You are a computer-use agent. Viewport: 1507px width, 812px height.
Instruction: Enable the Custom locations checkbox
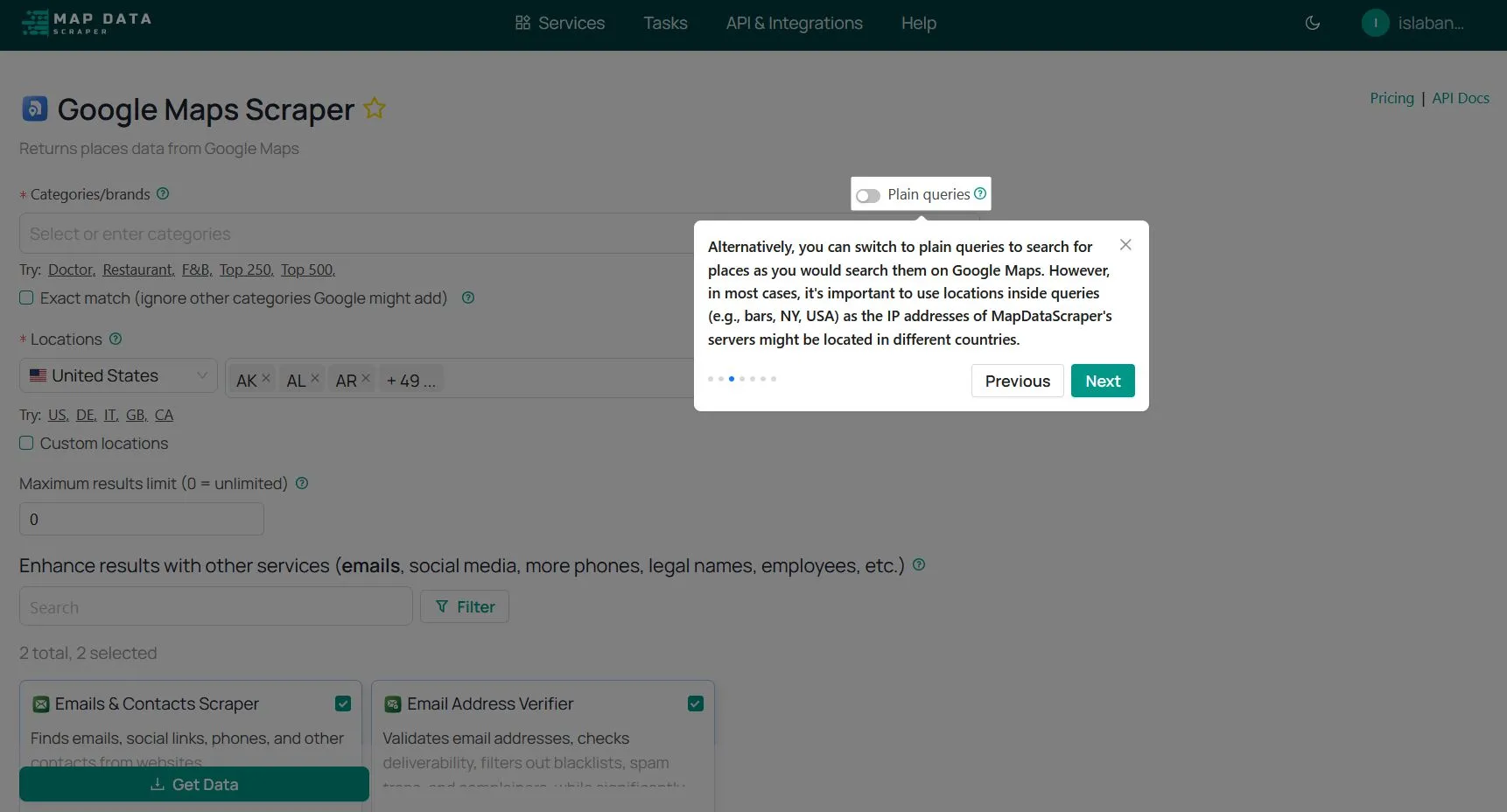click(x=26, y=443)
